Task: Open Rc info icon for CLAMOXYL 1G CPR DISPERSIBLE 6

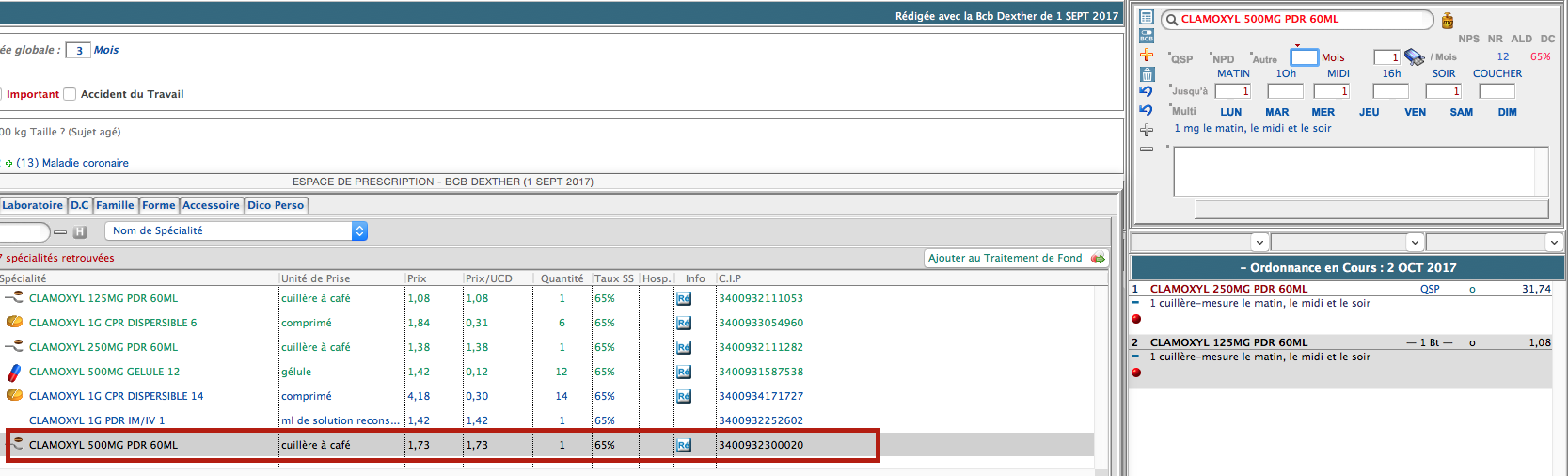Action: tap(684, 323)
